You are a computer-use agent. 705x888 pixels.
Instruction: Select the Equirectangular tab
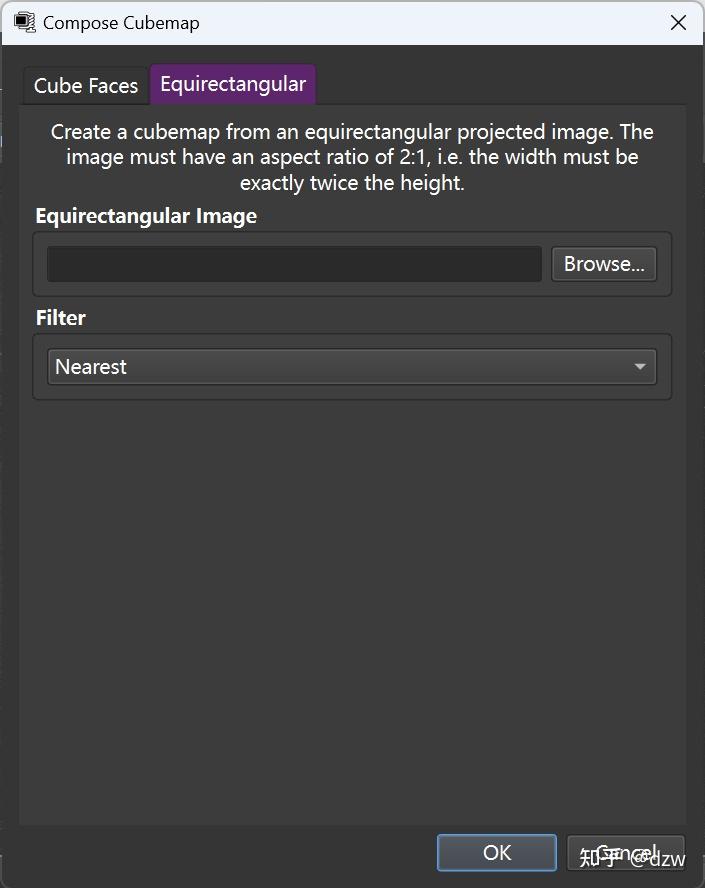pos(232,85)
